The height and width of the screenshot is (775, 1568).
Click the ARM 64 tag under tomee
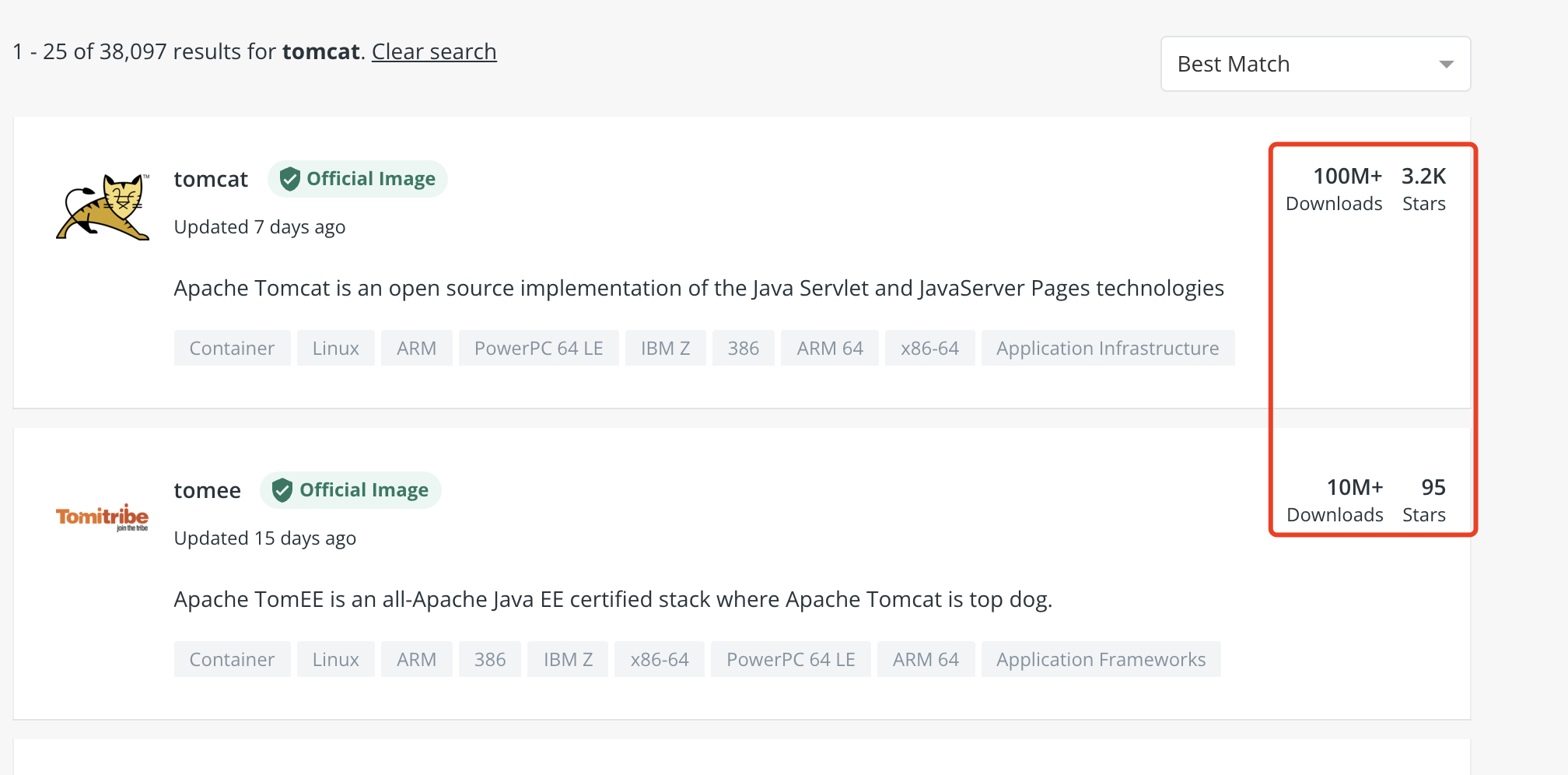coord(925,660)
